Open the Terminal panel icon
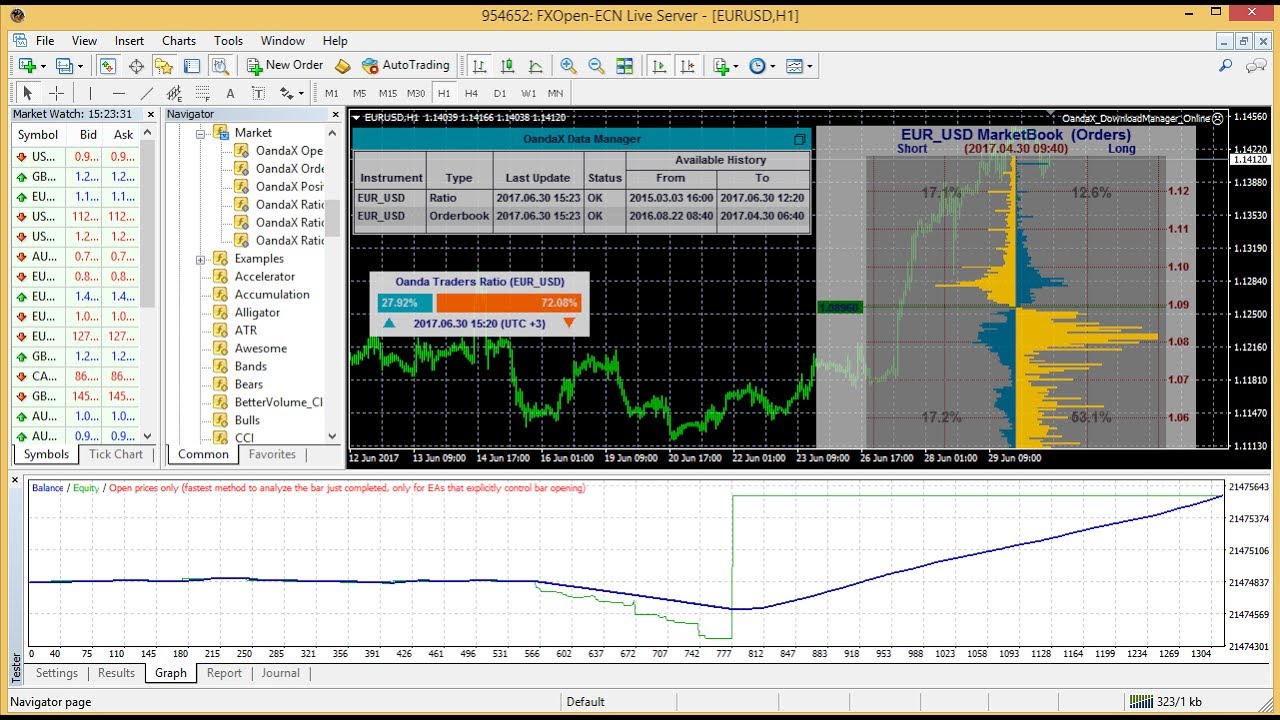This screenshot has height=720, width=1280. (x=192, y=66)
